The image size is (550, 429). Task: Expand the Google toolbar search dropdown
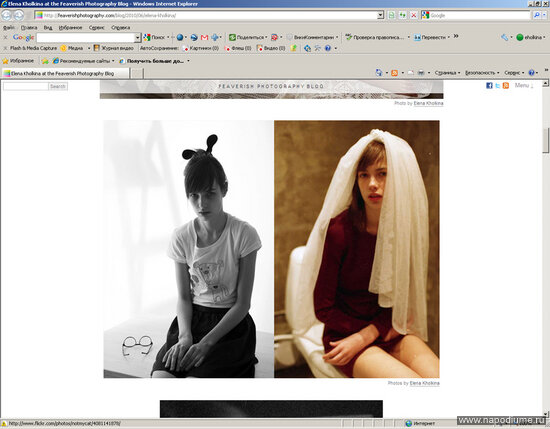click(x=138, y=37)
